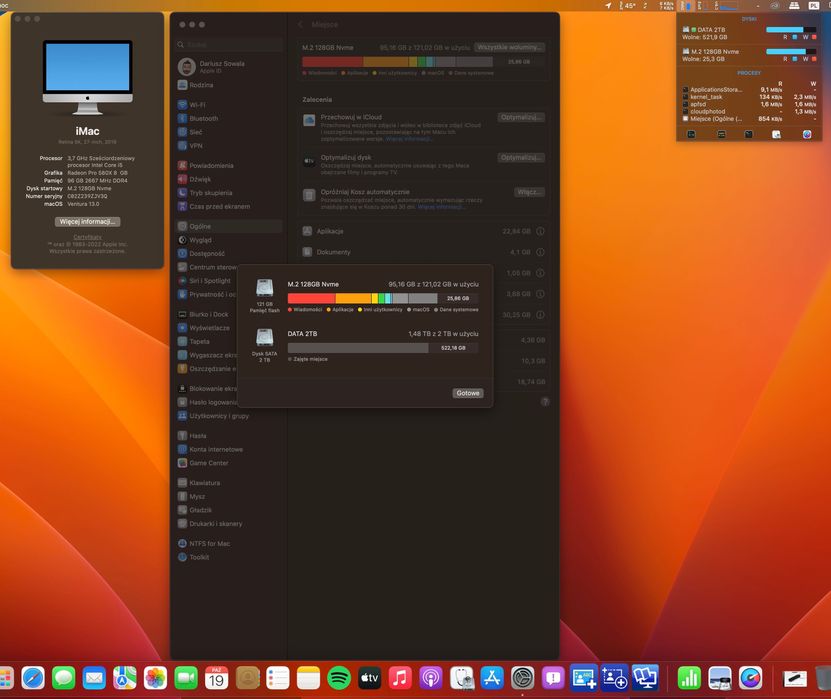
Task: Click Optymalizuj for Optymalizuj dysk
Action: 521,157
